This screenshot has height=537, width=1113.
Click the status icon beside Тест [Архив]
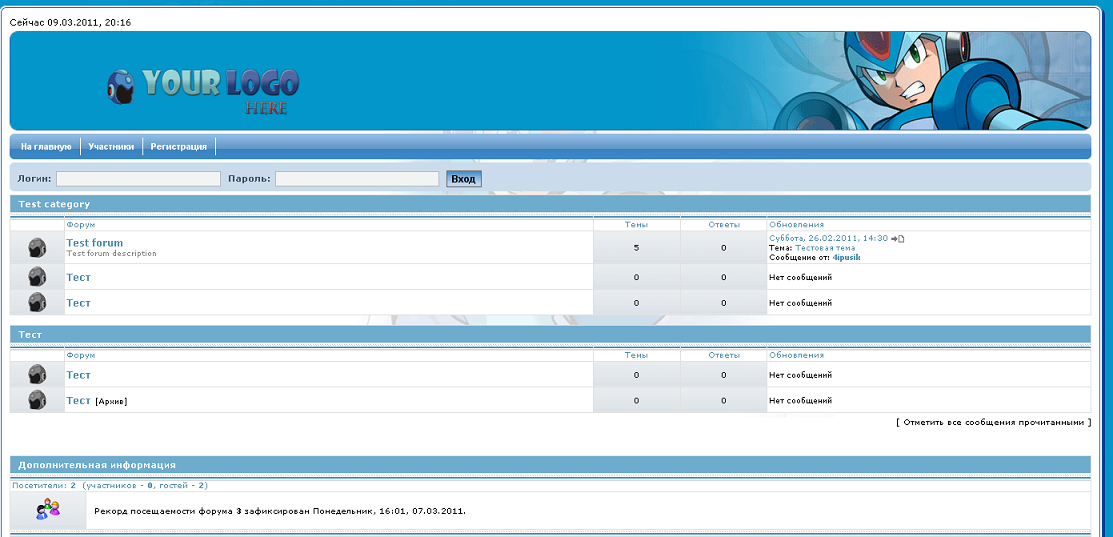pyautogui.click(x=38, y=400)
